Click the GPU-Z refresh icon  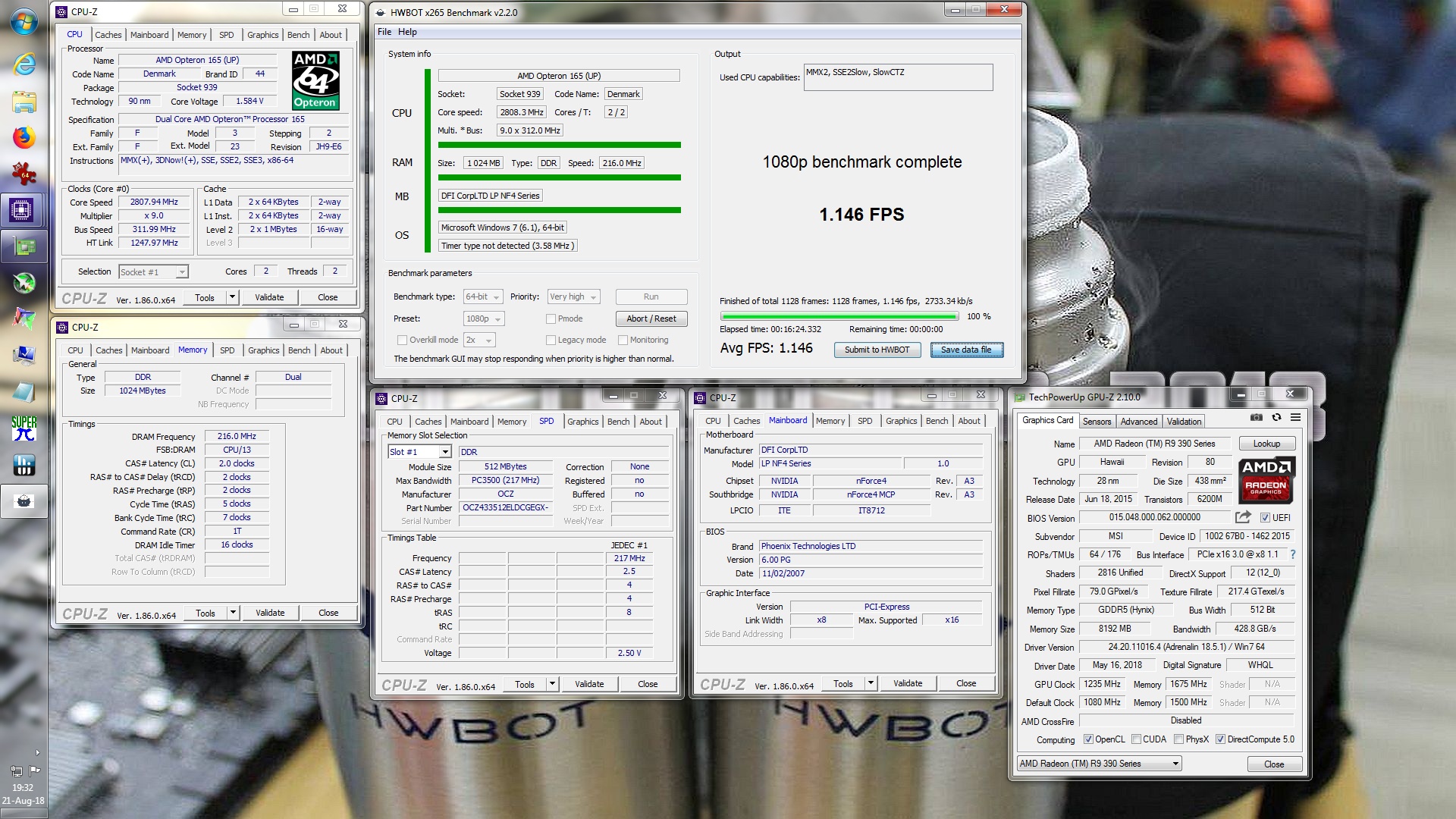click(1276, 417)
